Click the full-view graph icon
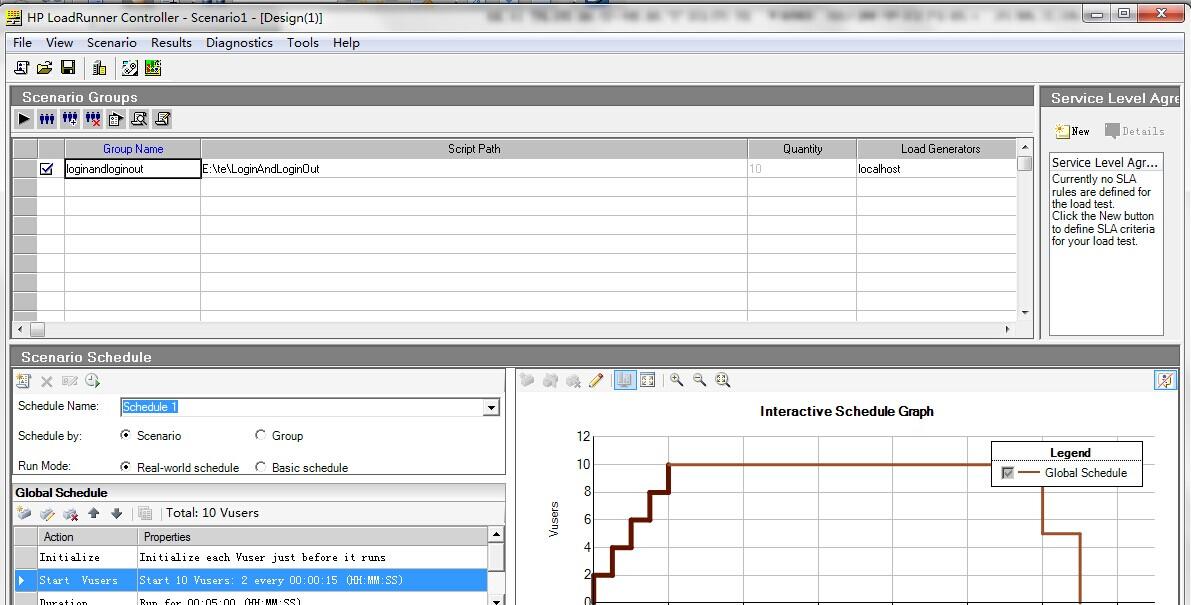 pos(648,380)
